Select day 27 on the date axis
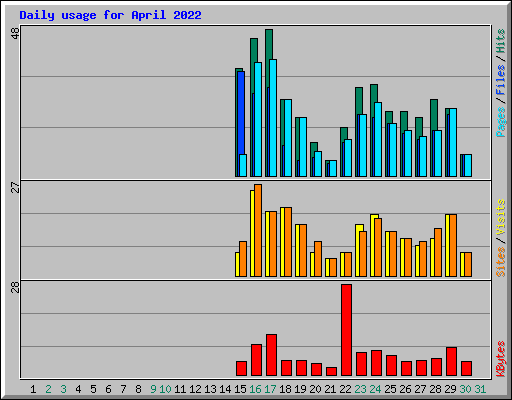Screen dimensions: 512x400 pyautogui.click(x=420, y=389)
